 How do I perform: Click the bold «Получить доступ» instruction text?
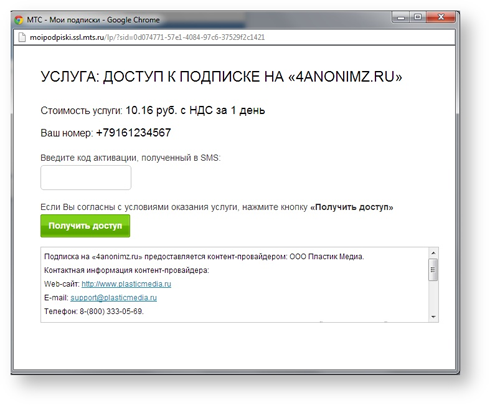(352, 207)
